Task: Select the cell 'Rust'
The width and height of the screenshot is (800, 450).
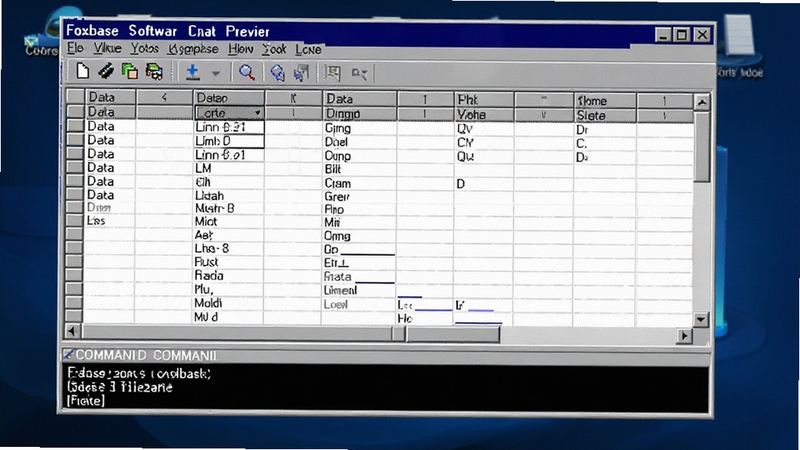Action: [x=228, y=262]
